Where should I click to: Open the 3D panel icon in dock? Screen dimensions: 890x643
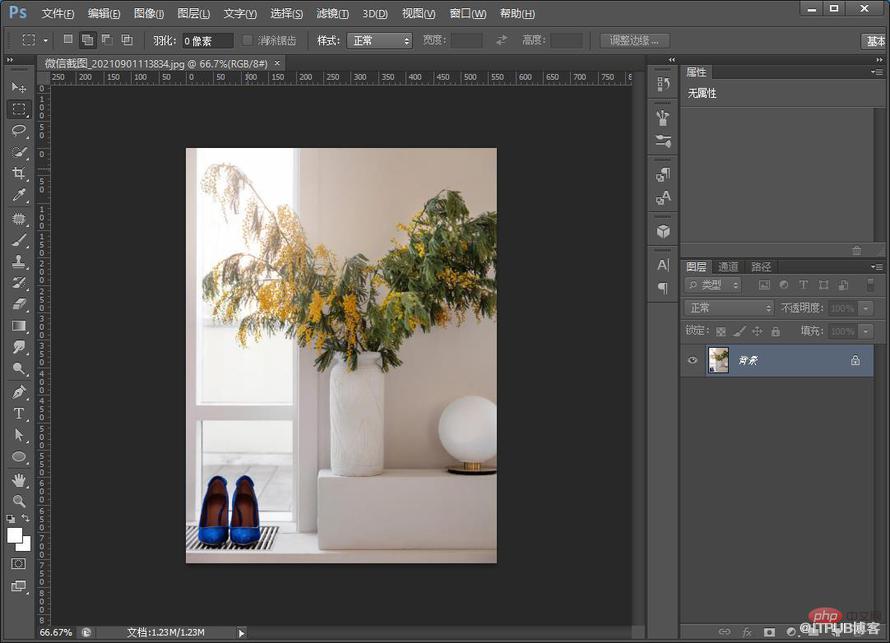662,232
